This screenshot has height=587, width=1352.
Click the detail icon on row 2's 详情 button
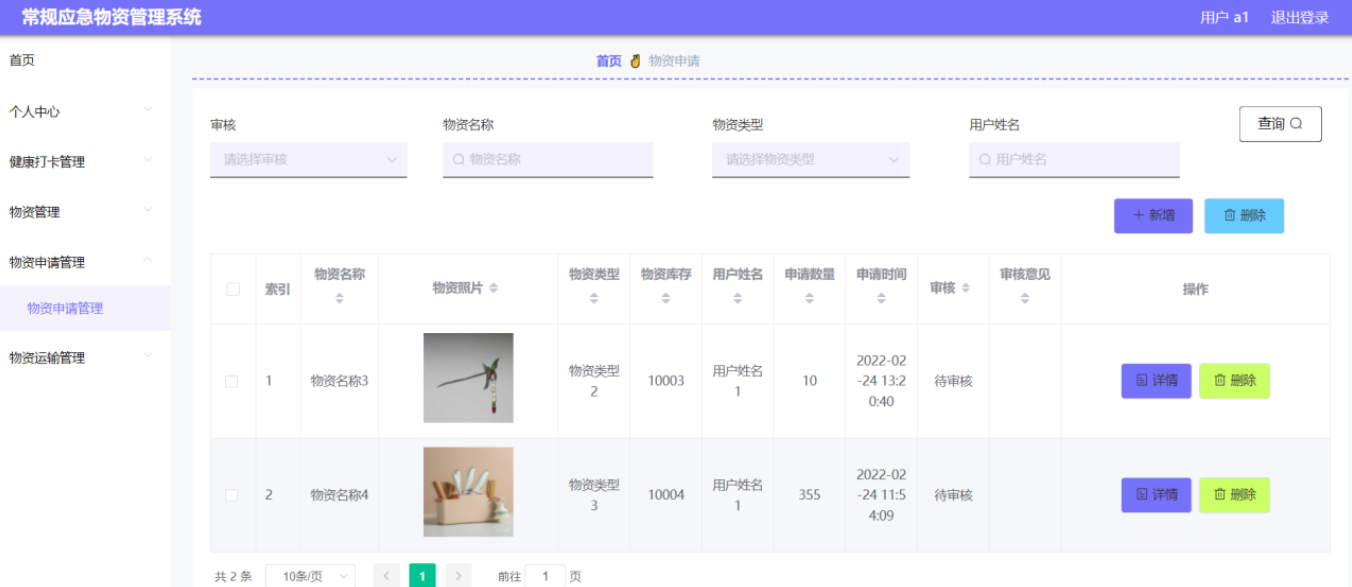[x=1143, y=493]
